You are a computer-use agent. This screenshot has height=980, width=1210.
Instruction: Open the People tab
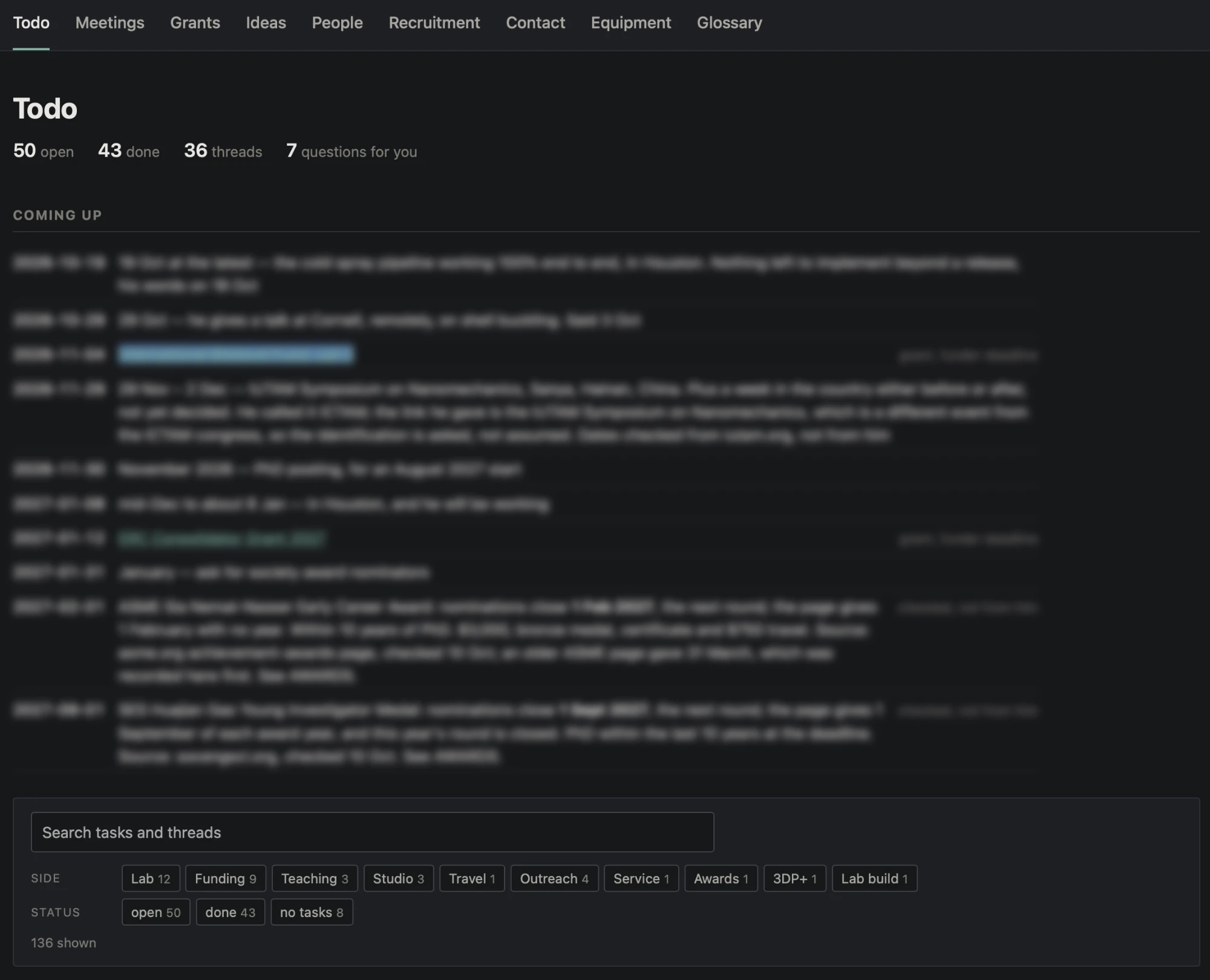337,23
